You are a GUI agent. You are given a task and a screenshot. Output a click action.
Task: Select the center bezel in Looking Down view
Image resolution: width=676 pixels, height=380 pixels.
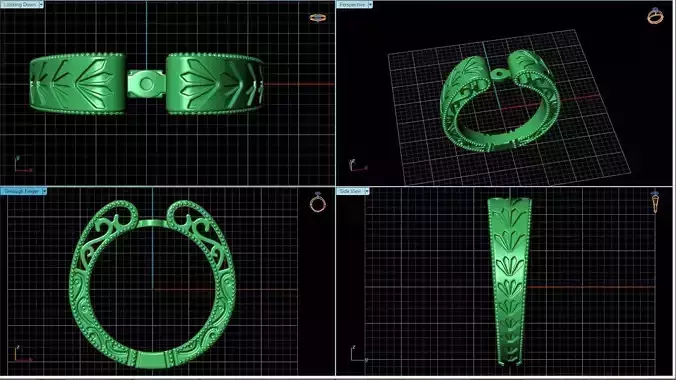point(146,84)
